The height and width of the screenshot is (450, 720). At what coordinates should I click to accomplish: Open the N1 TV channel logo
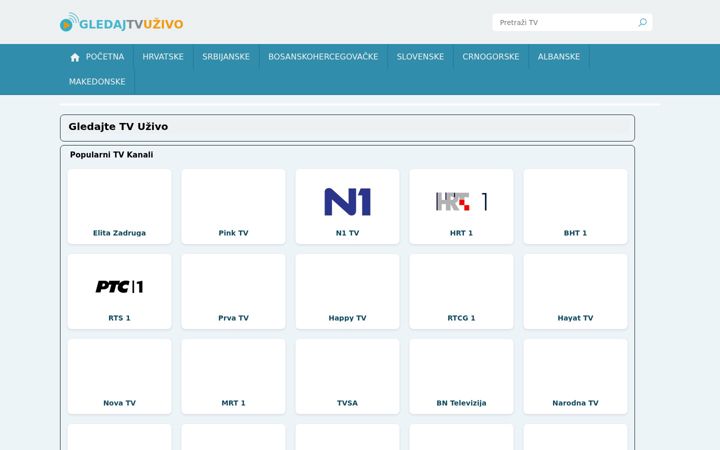tap(348, 202)
